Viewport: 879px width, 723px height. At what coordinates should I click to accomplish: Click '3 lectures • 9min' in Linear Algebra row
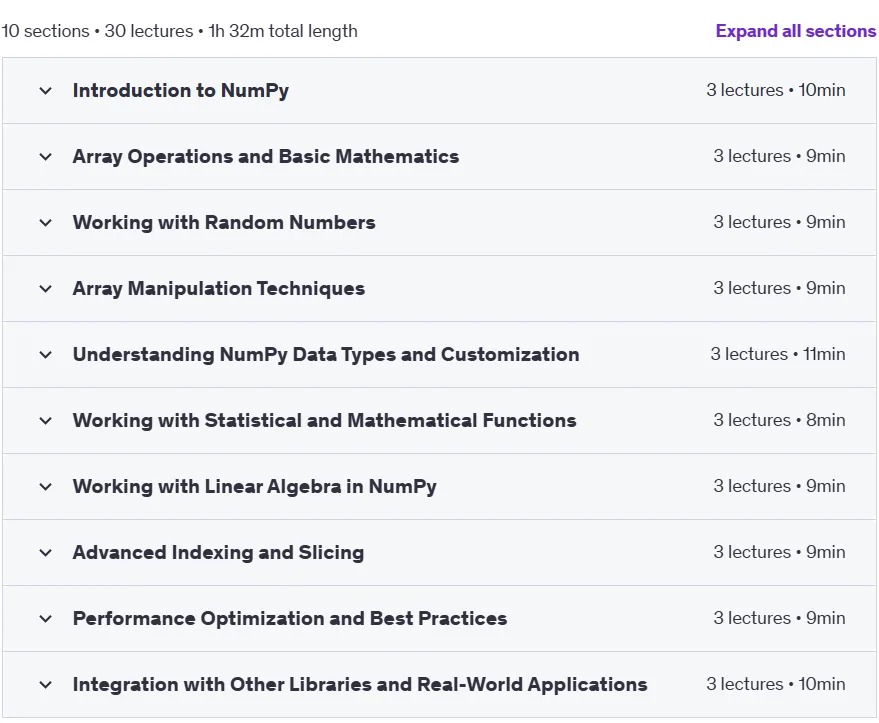779,486
